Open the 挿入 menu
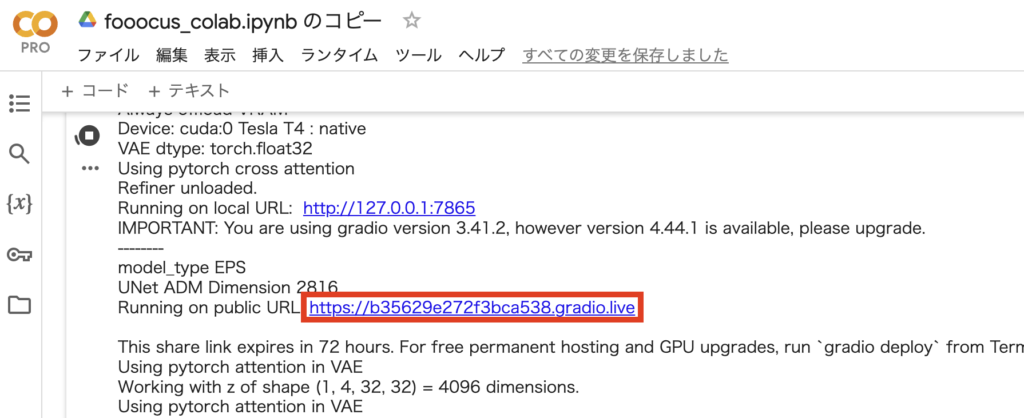 [268, 55]
